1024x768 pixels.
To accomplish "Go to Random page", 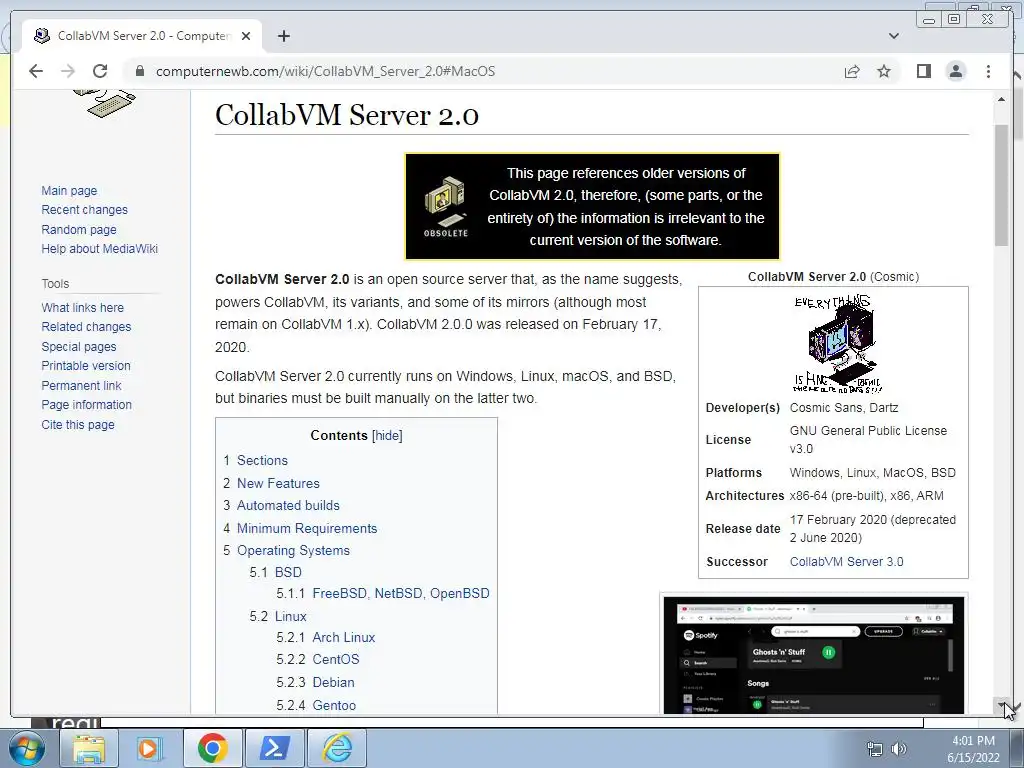I will point(78,229).
